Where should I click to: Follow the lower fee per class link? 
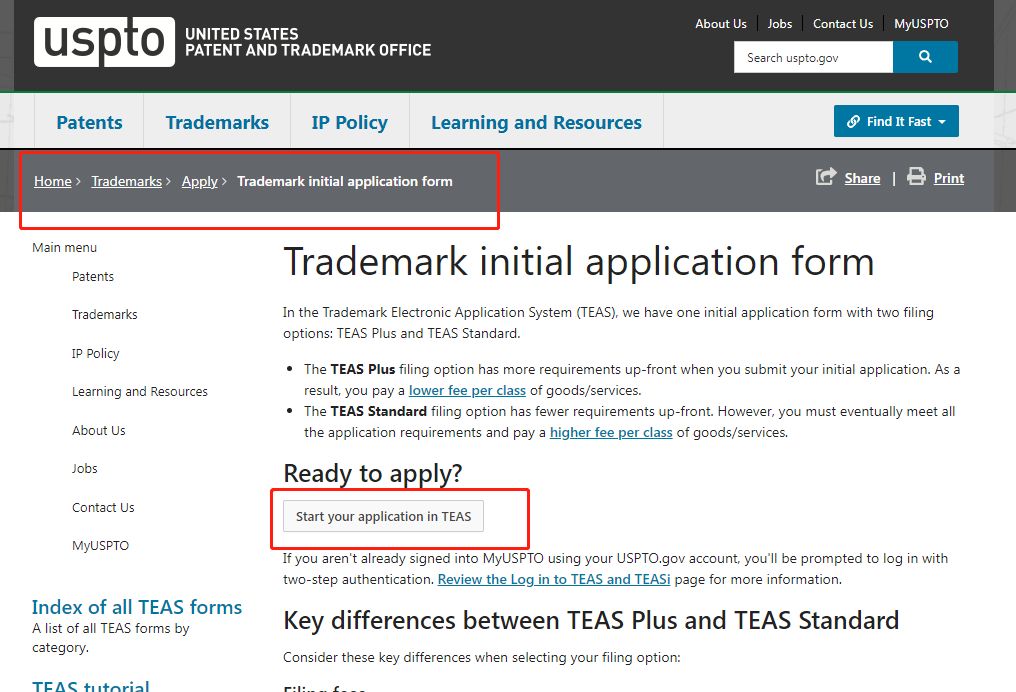467,391
